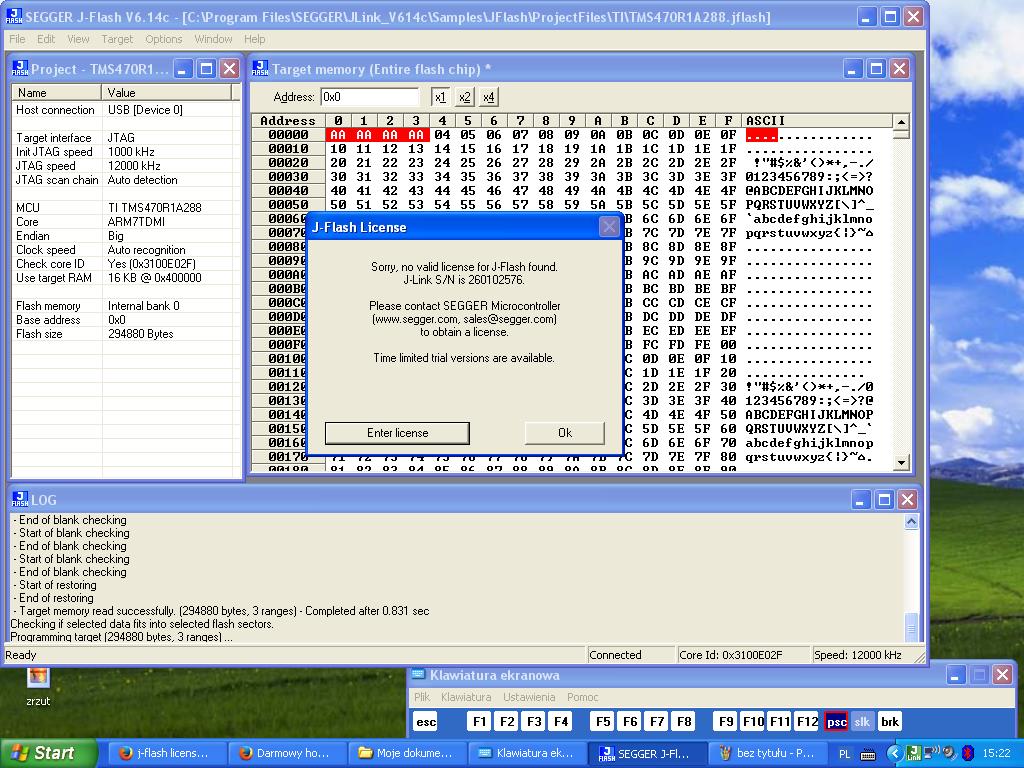Viewport: 1024px width, 768px height.
Task: Click memory view scroll down arrow
Action: click(x=901, y=462)
